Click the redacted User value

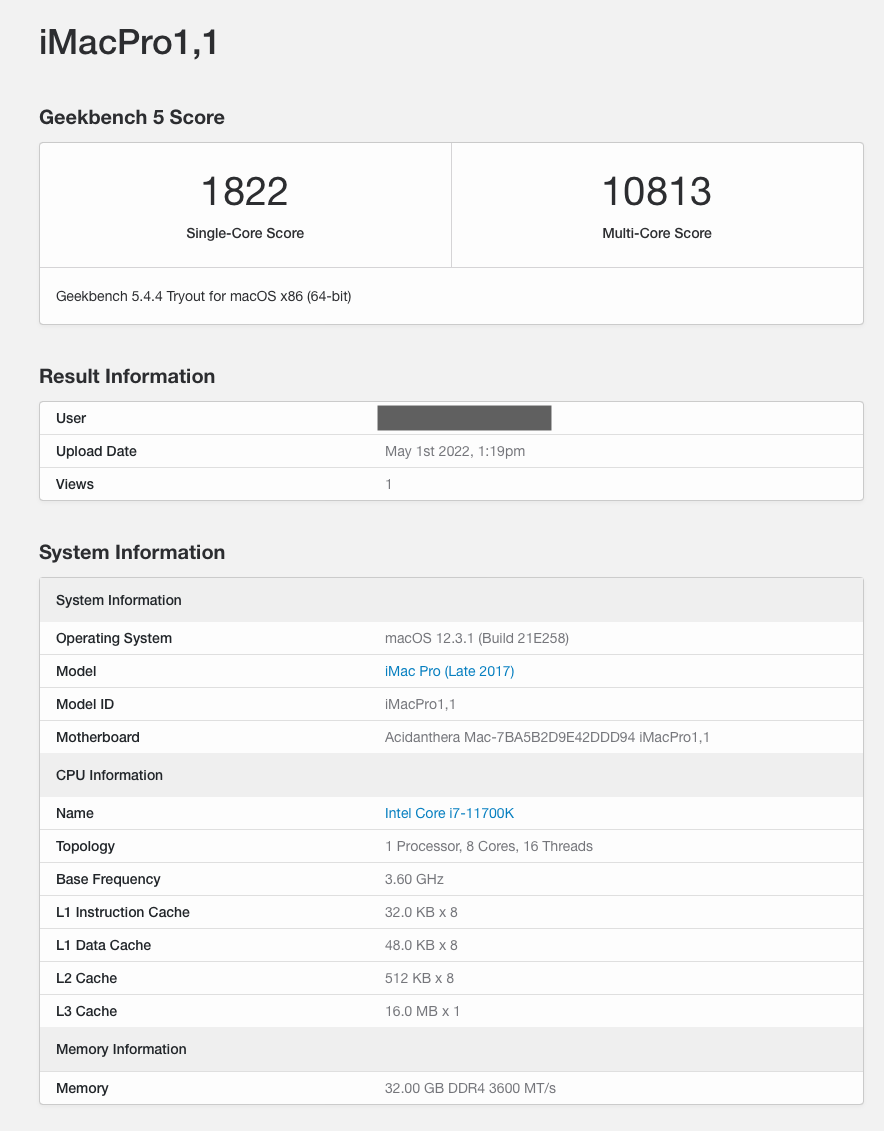pos(464,418)
